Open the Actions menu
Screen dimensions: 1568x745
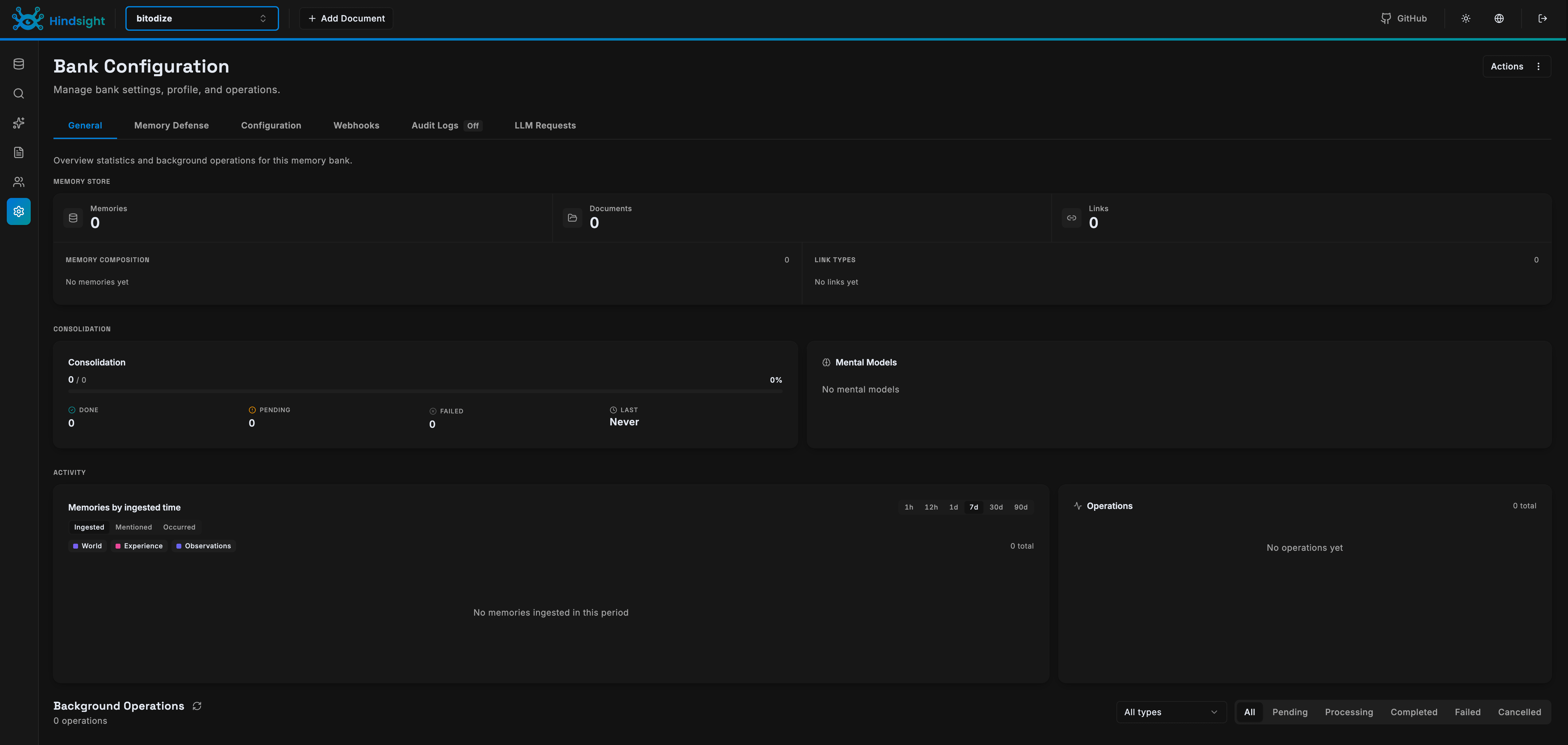pyautogui.click(x=1516, y=66)
